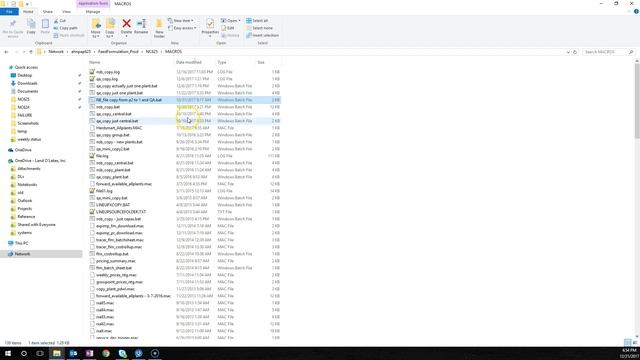Expand the New item dropdown
This screenshot has width=640, height=360.
181,20
